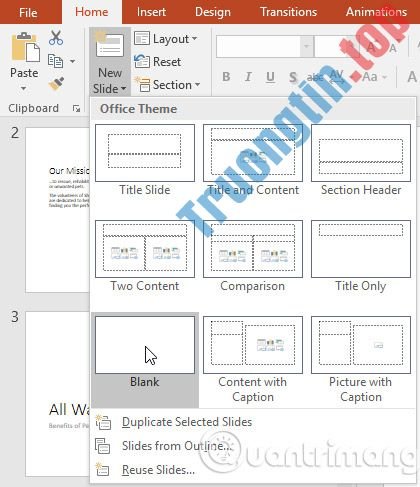Open Character Spacing AV options
This screenshot has width=420, height=487.
click(336, 76)
